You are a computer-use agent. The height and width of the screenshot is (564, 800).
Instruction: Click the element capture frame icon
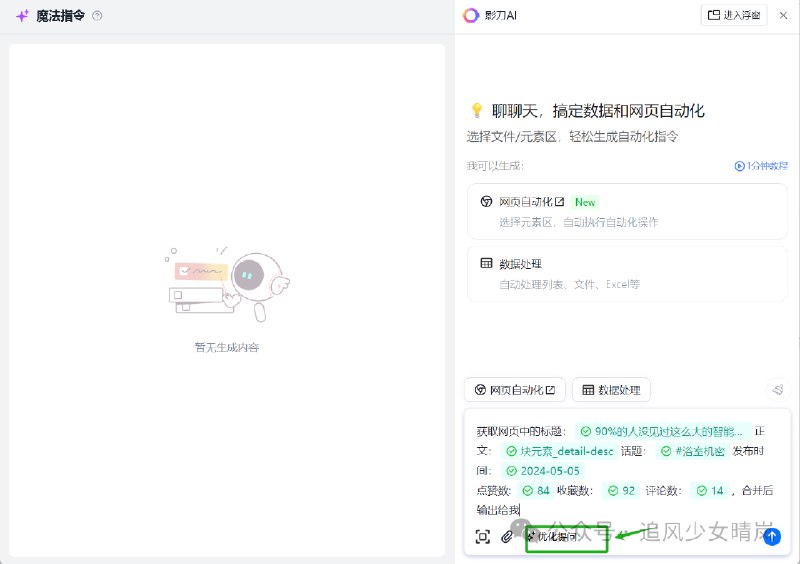pos(483,536)
